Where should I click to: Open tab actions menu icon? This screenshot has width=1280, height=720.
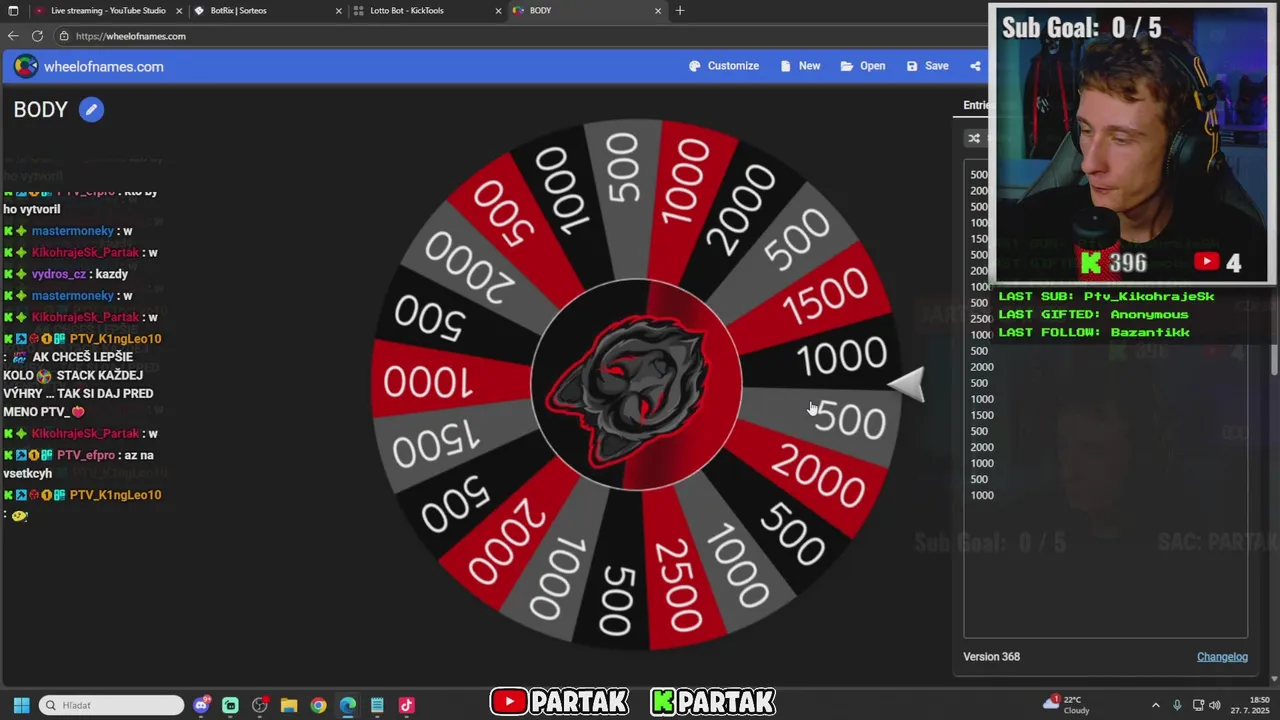click(x=13, y=11)
